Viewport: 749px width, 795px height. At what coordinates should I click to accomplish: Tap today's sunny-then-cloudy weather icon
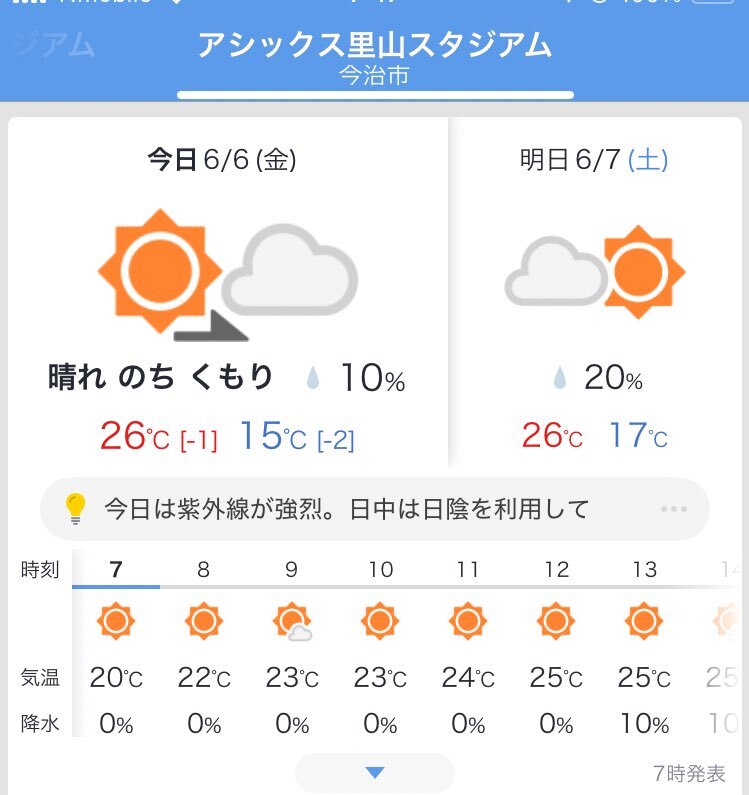coord(228,274)
